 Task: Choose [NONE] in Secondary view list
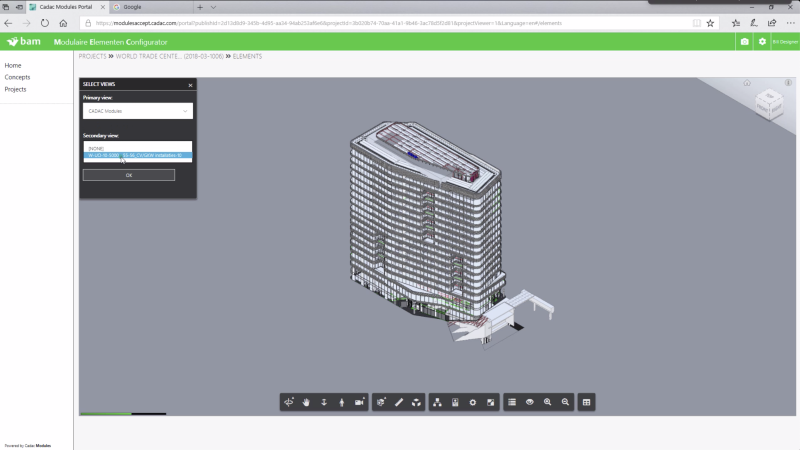tap(137, 148)
